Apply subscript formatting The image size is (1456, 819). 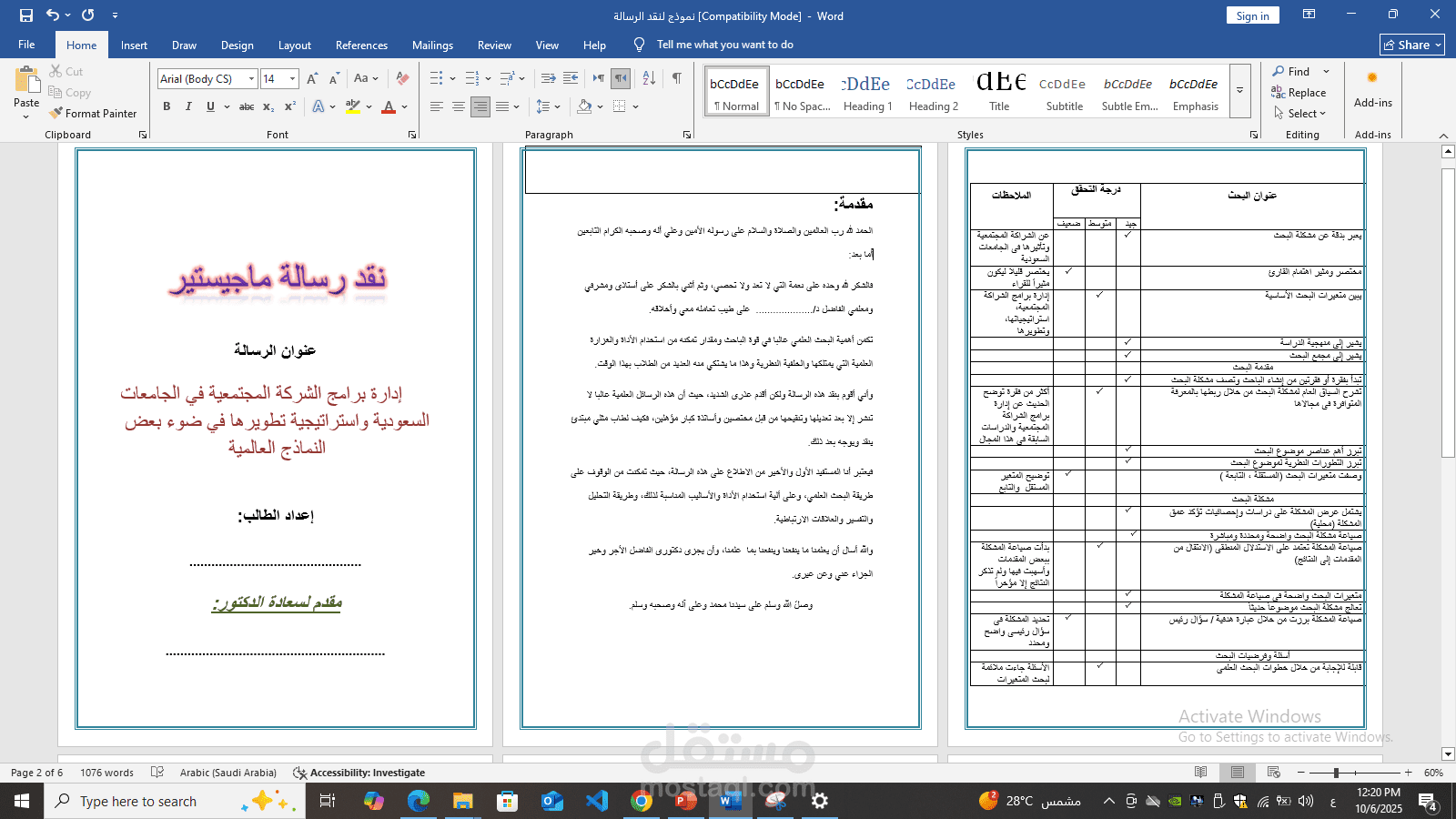[x=268, y=106]
